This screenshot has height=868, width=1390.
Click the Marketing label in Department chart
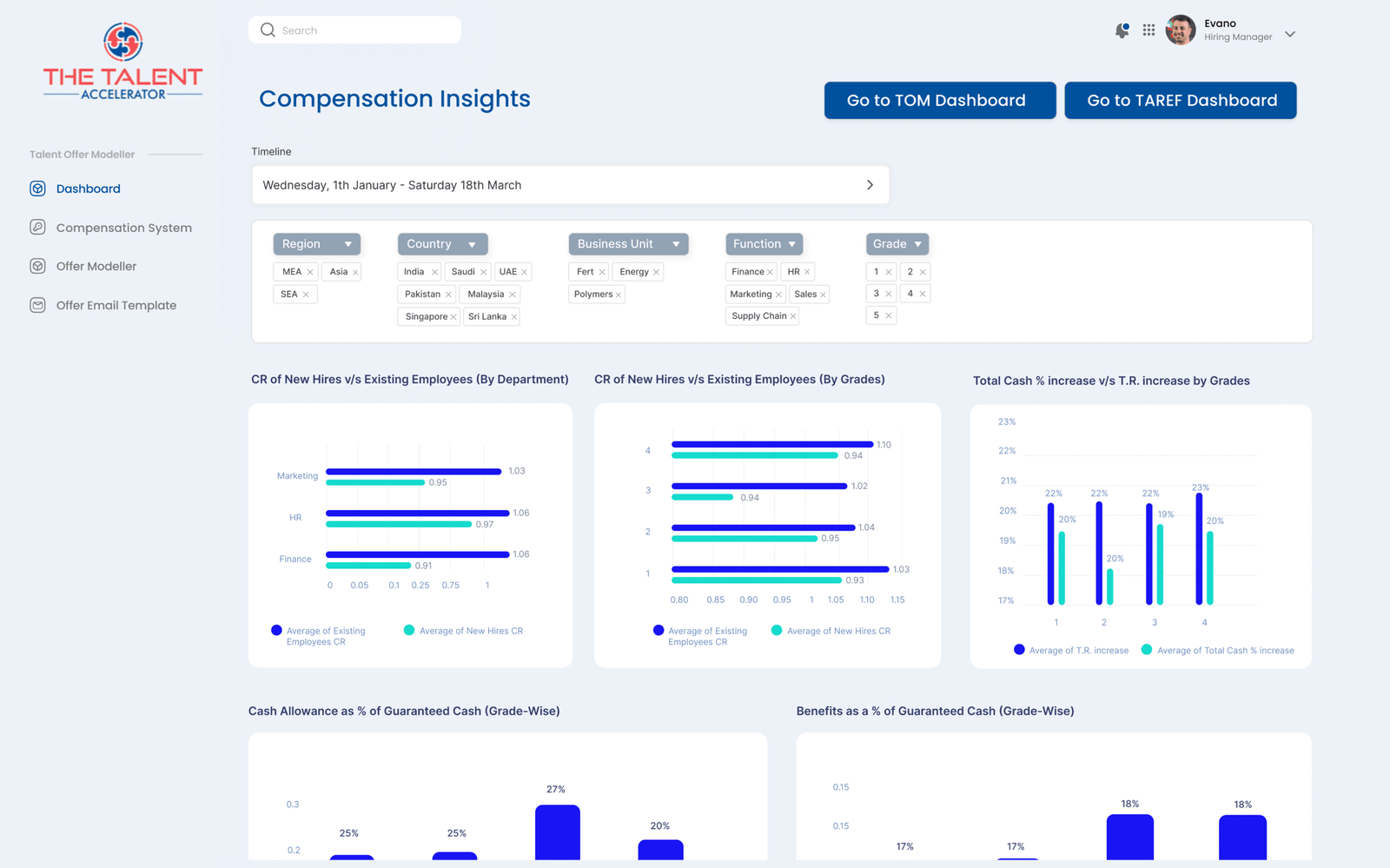[x=297, y=476]
